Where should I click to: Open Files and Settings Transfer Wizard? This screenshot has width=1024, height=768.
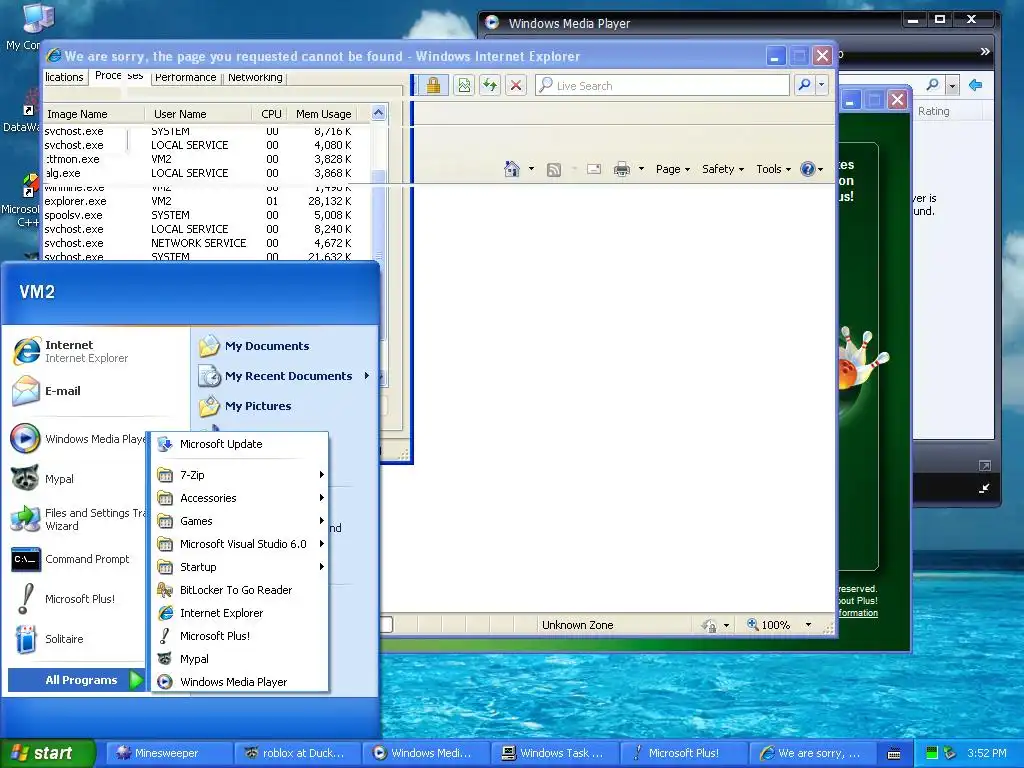(x=77, y=519)
